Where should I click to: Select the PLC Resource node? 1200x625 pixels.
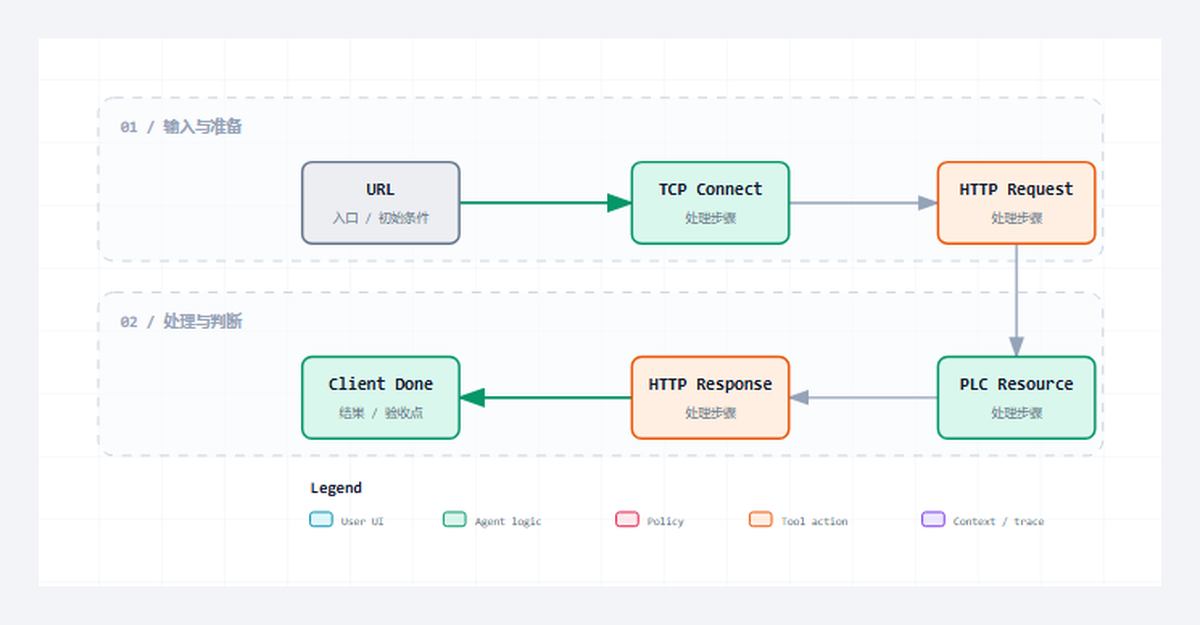(1016, 398)
